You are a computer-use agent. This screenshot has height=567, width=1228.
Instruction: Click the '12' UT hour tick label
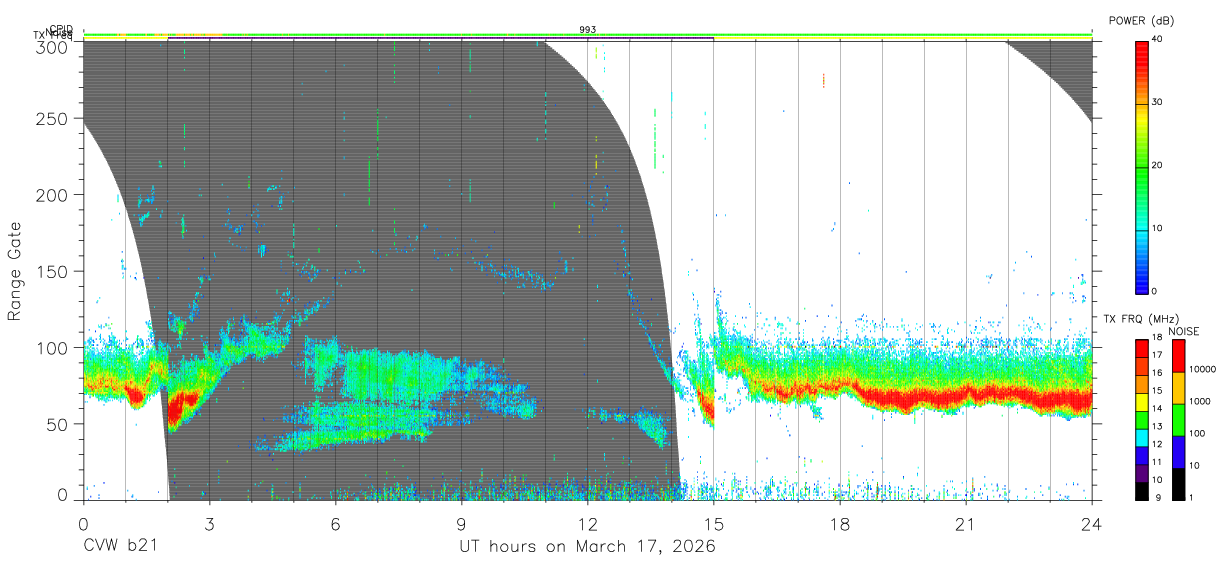point(588,524)
